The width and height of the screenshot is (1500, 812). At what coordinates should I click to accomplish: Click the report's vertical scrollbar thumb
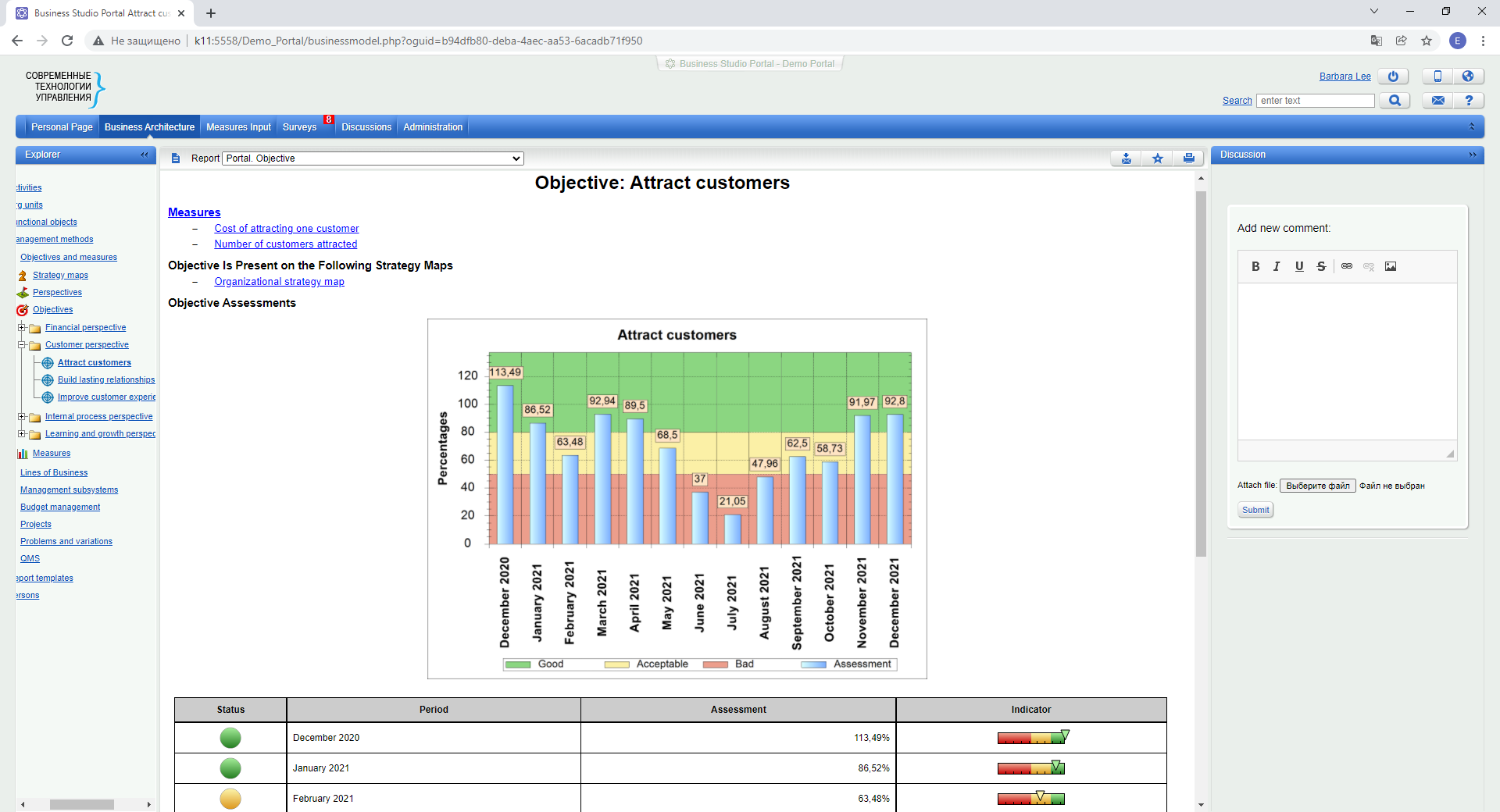[1201, 375]
